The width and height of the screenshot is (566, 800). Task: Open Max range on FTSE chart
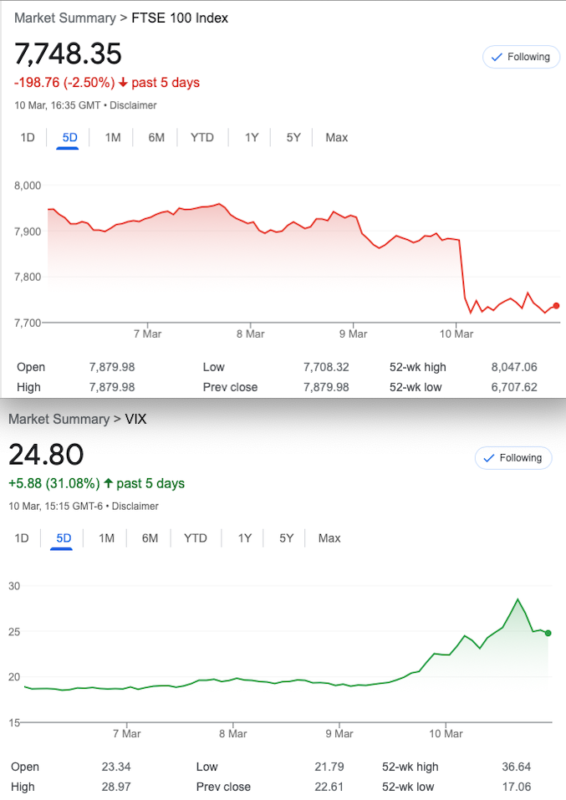click(x=337, y=137)
